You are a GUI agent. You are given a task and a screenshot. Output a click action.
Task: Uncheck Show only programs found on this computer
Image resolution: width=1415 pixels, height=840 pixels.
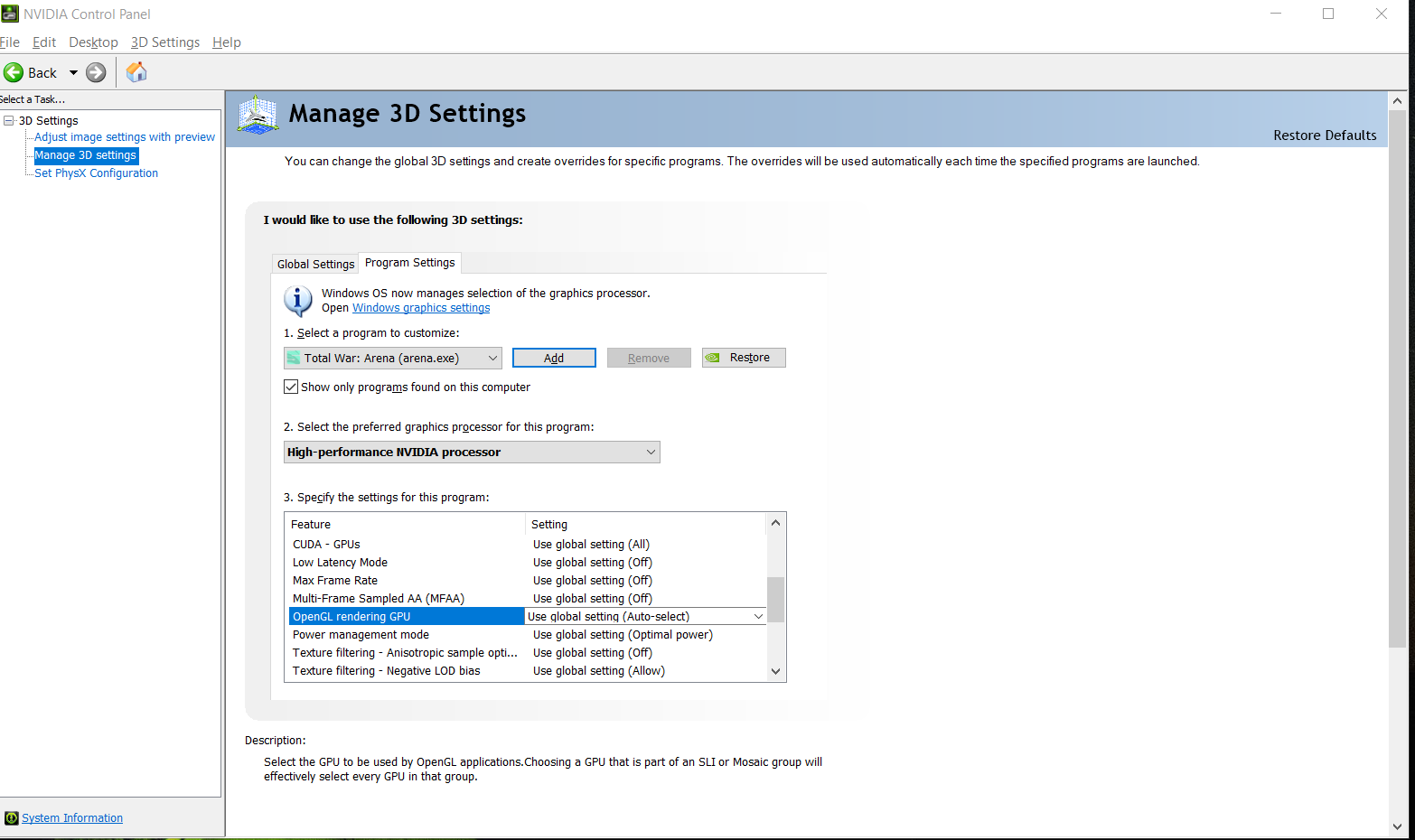(291, 387)
